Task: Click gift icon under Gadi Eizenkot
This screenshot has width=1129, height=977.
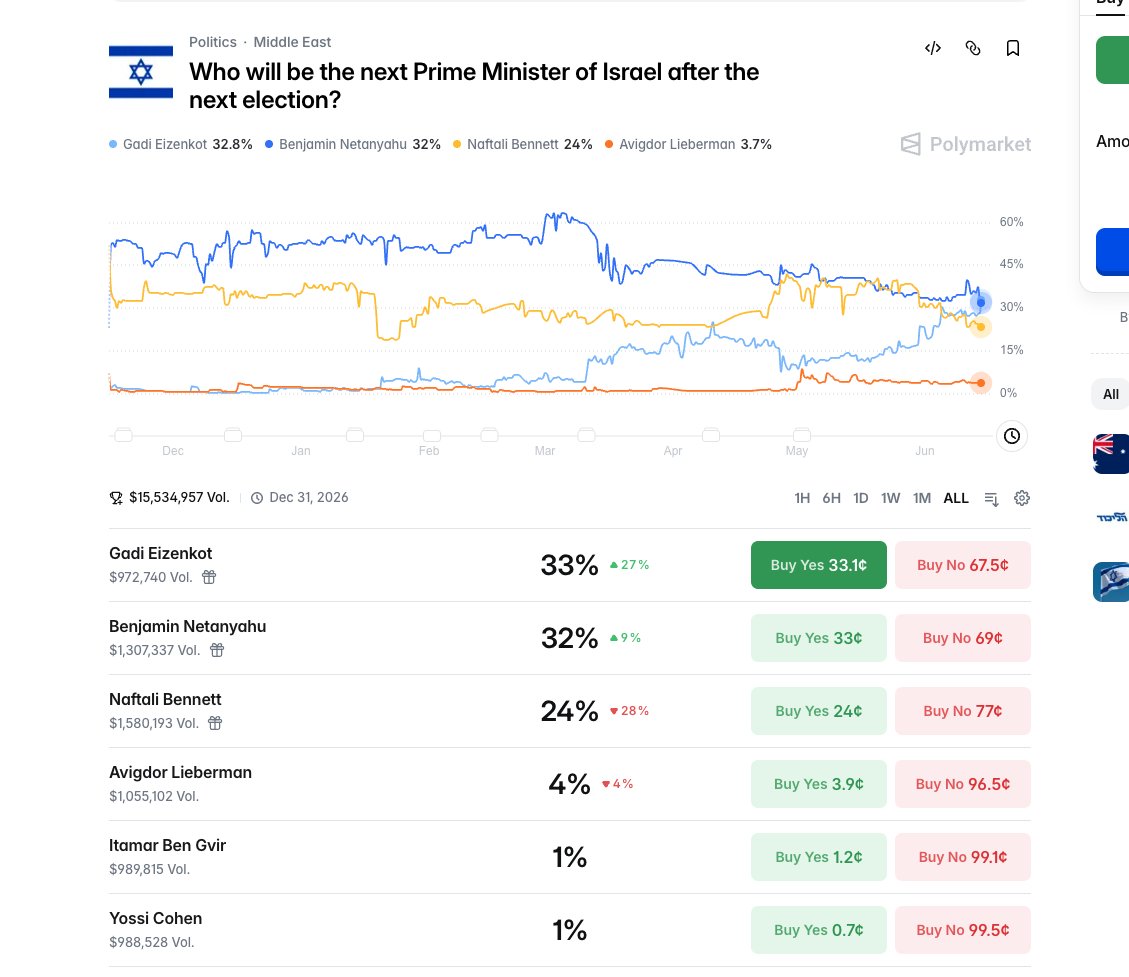Action: coord(209,577)
